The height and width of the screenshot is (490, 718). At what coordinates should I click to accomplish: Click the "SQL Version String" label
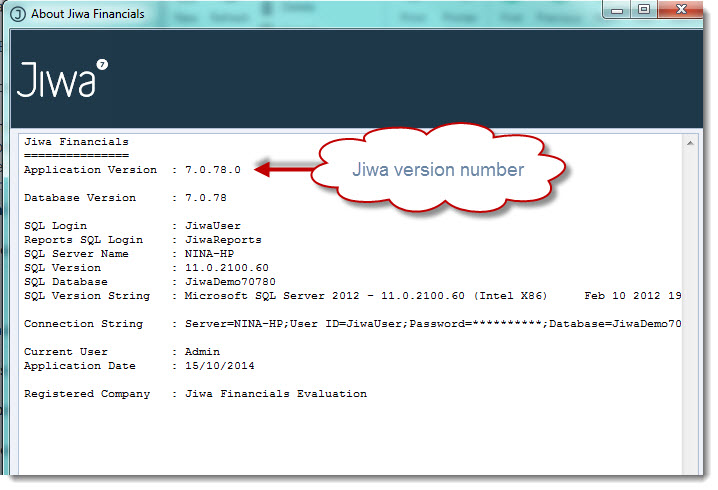(x=87, y=295)
